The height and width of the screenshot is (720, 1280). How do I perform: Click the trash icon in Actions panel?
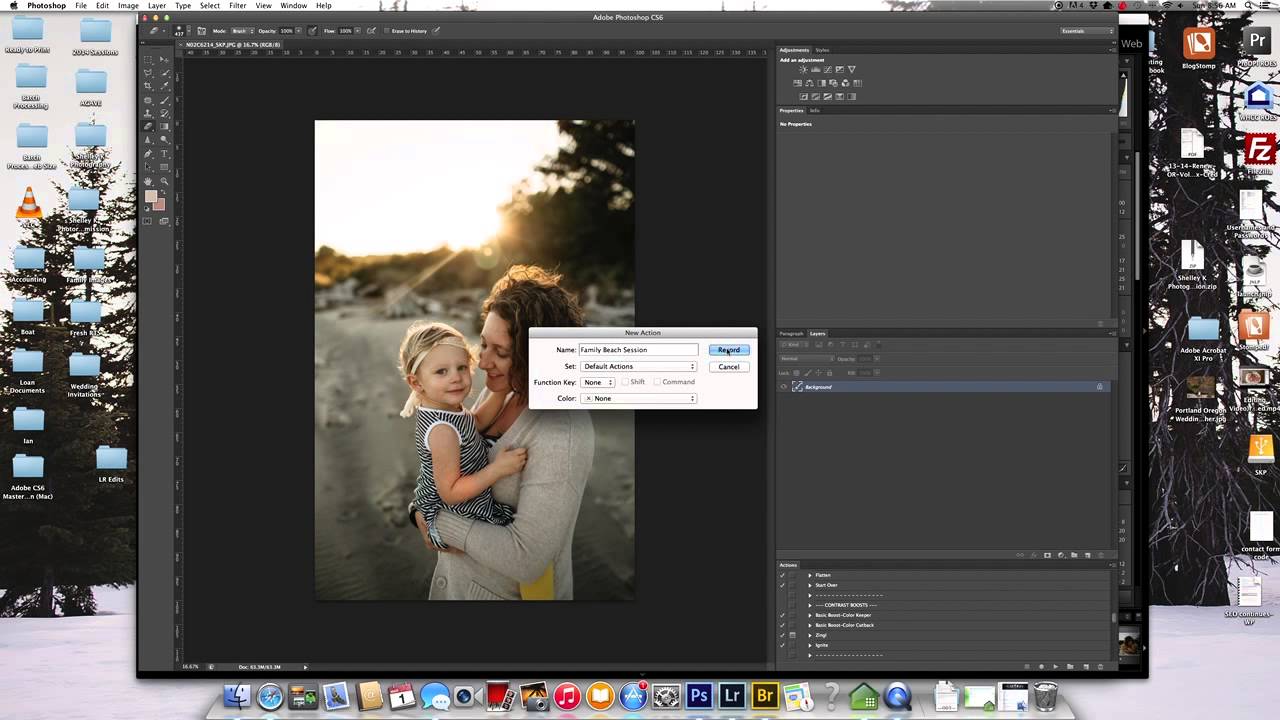pyautogui.click(x=1101, y=666)
